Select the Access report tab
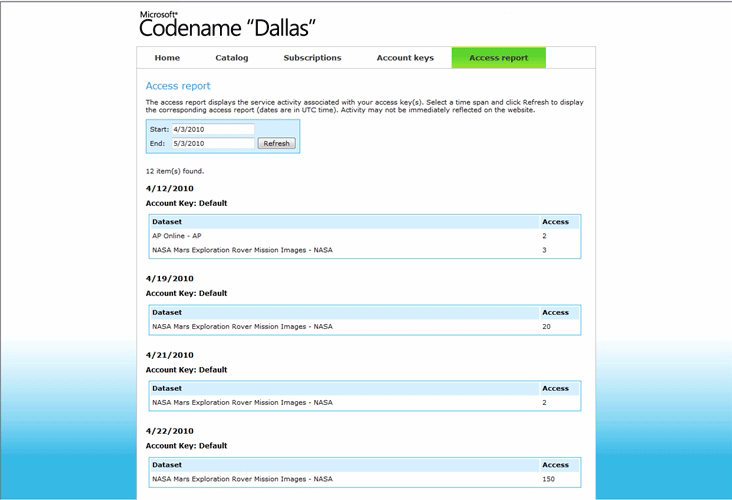The image size is (732, 500). pyautogui.click(x=499, y=58)
